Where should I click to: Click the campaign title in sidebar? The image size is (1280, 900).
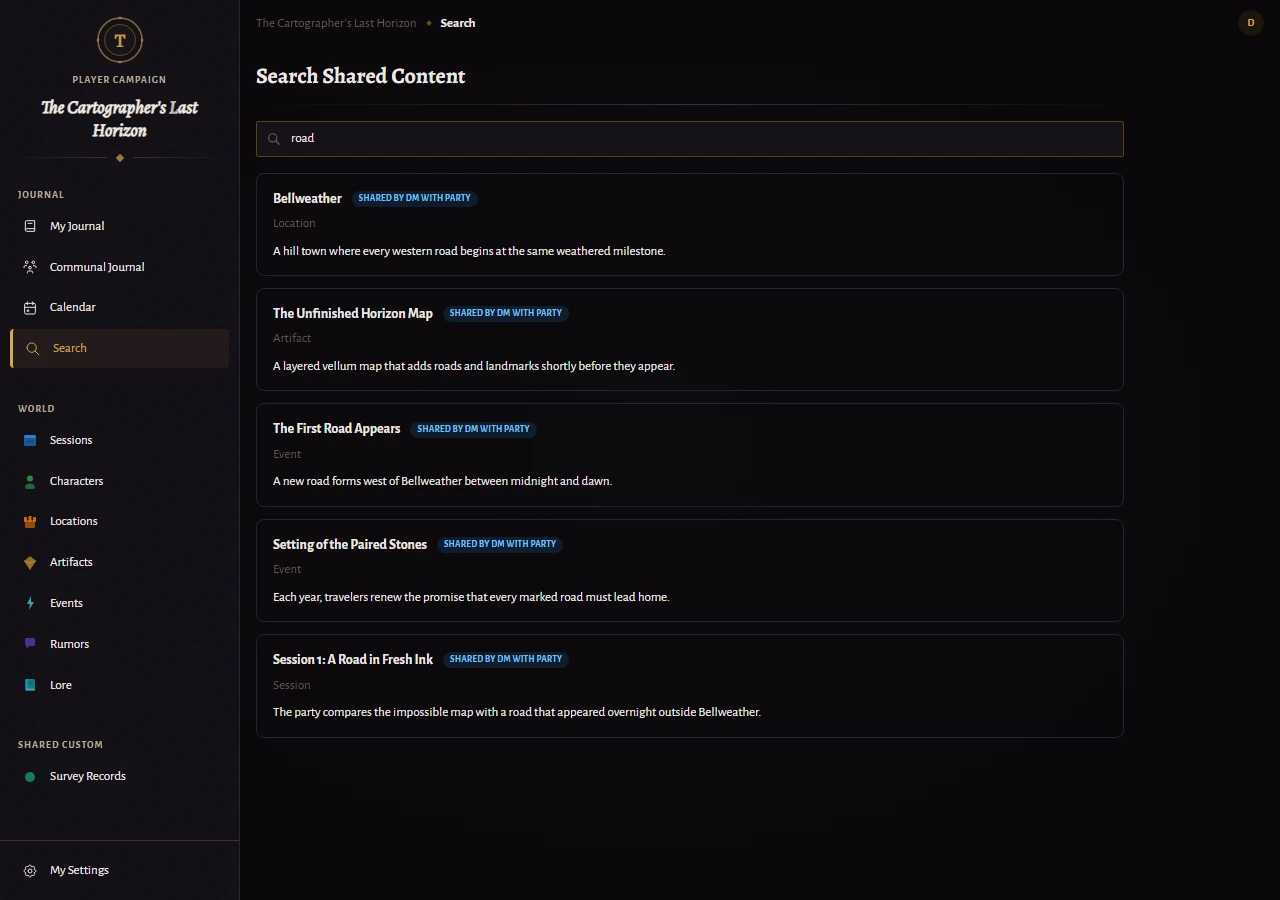[120, 119]
